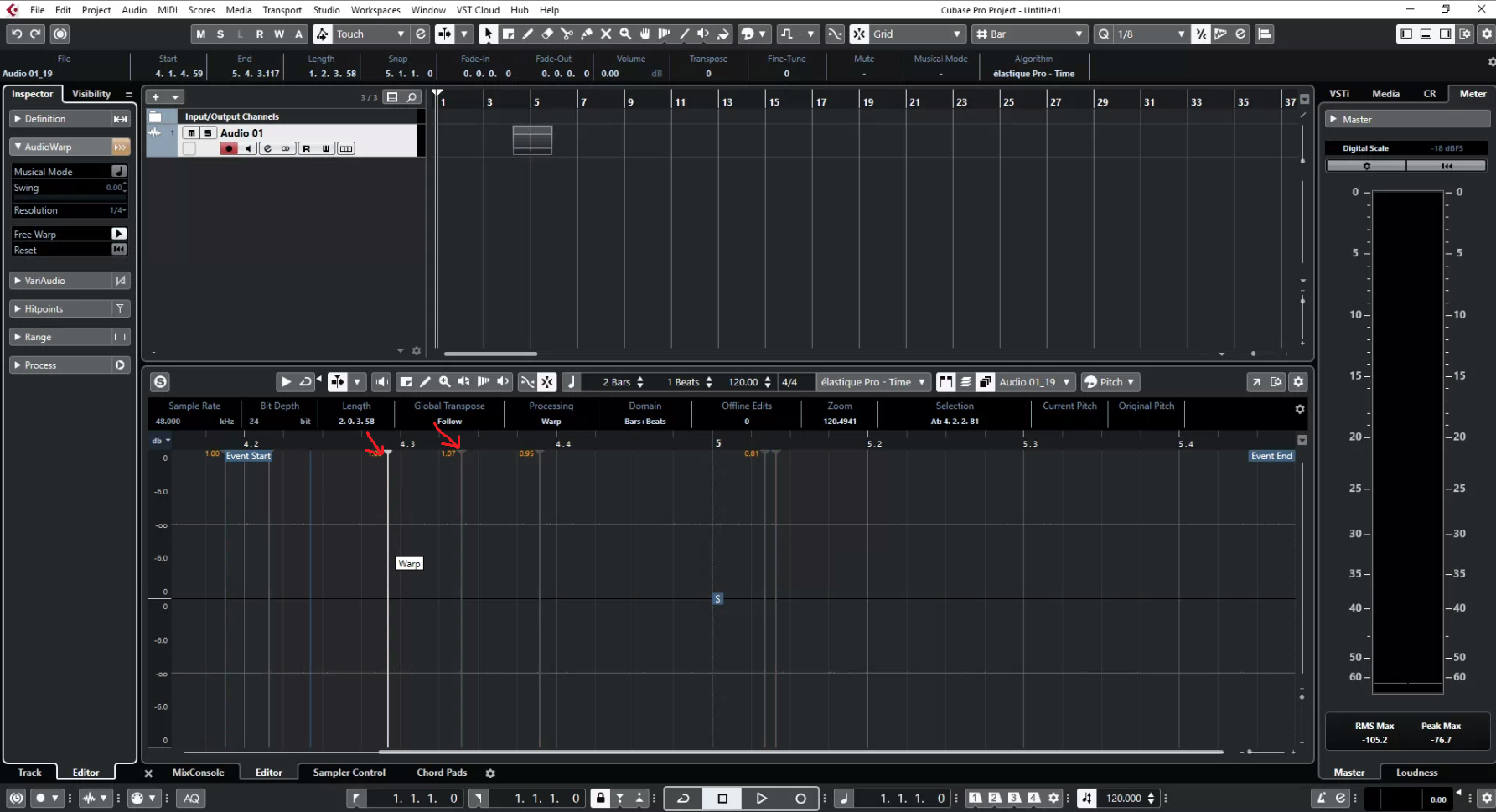The width and height of the screenshot is (1496, 812).
Task: Solo the Audio 01 track
Action: click(x=208, y=133)
